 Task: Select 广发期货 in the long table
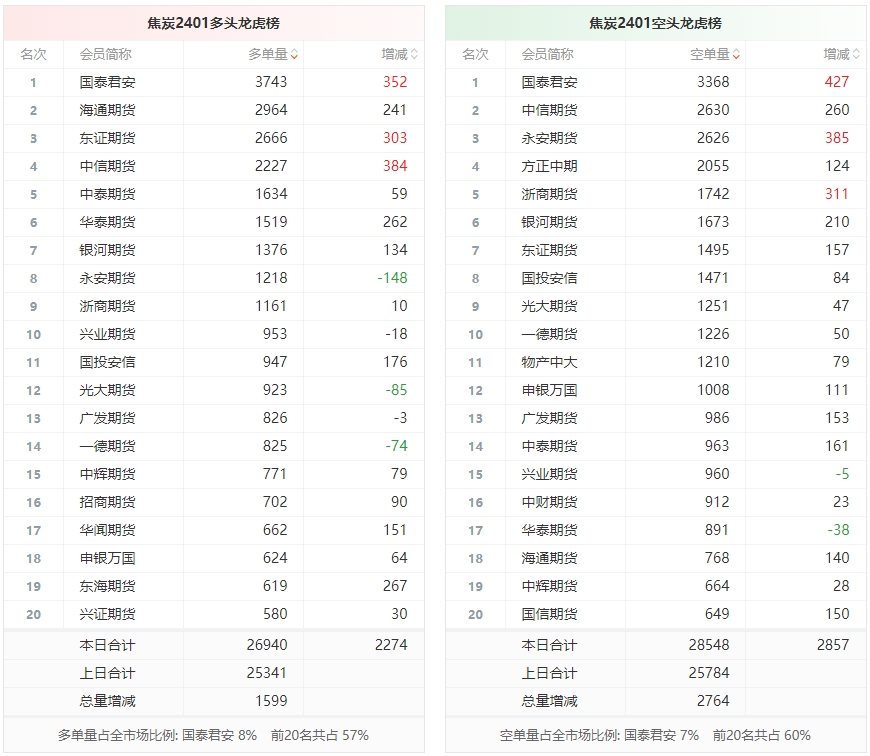tap(107, 418)
